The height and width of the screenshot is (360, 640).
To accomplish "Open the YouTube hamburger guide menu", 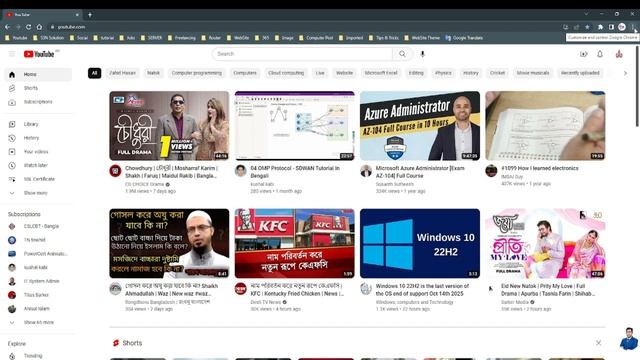I will coord(12,54).
